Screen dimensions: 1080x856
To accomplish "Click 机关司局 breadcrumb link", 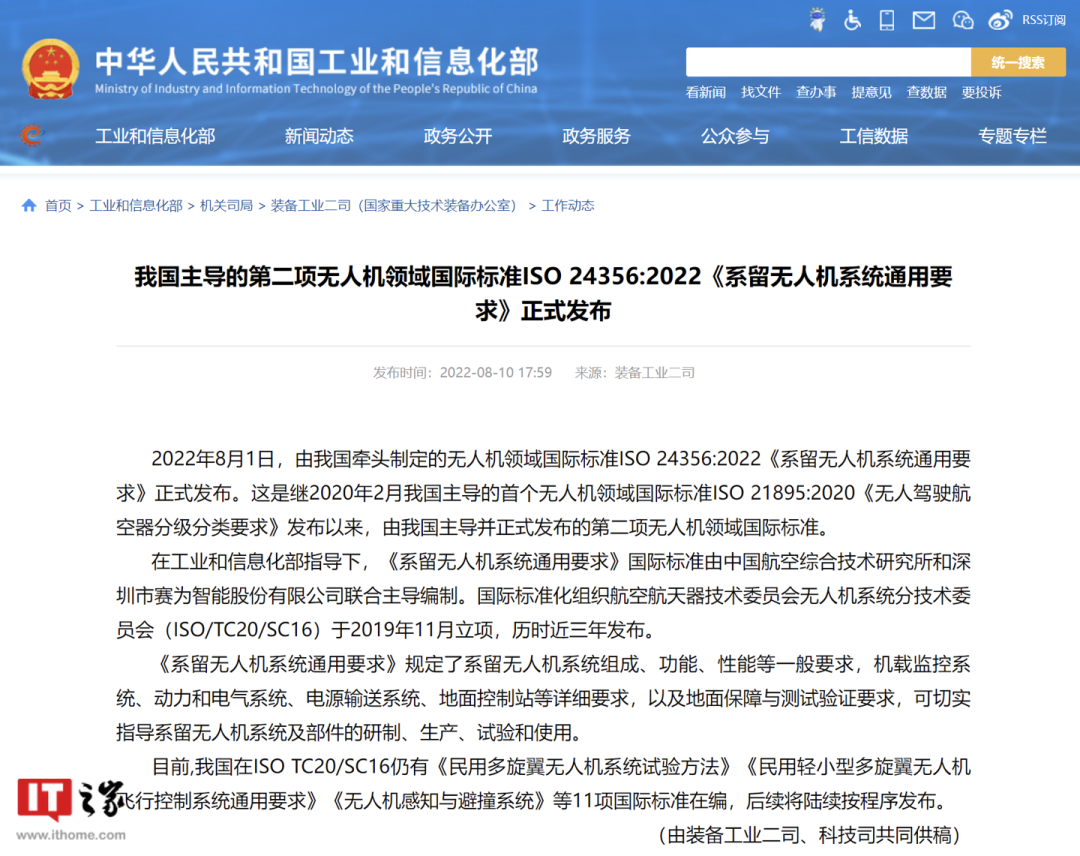I will point(227,205).
